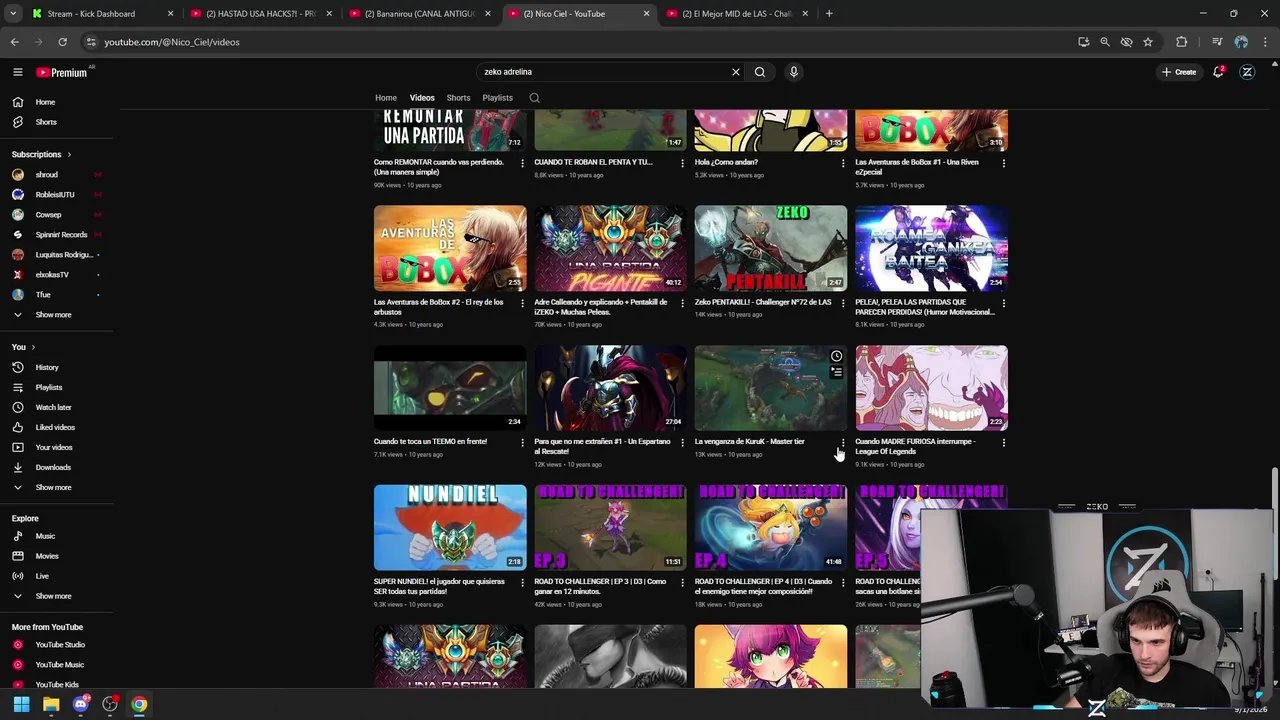1280x720 pixels.
Task: Go back in browser history
Action: click(15, 42)
